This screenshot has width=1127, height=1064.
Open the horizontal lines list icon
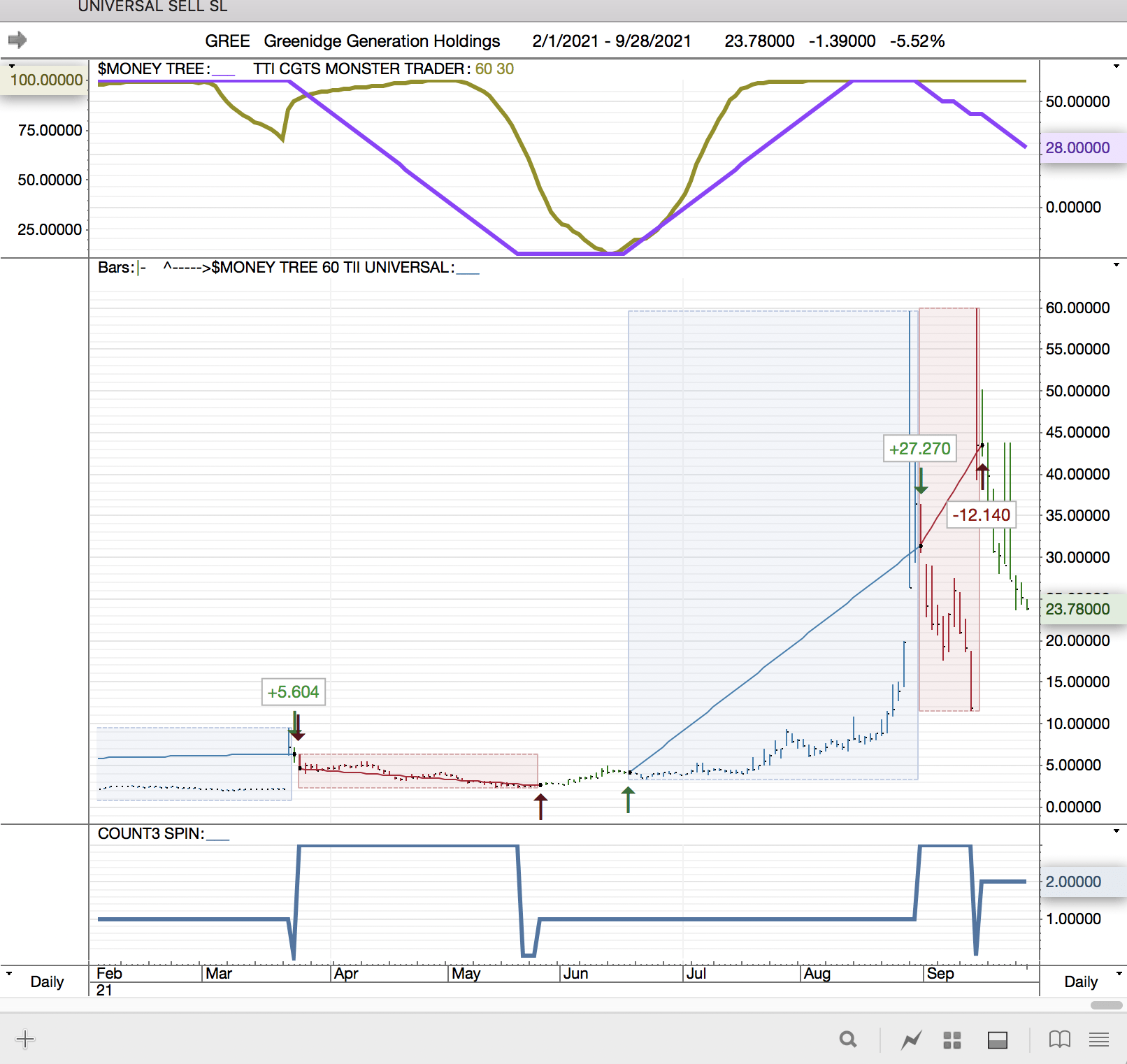(1099, 1040)
